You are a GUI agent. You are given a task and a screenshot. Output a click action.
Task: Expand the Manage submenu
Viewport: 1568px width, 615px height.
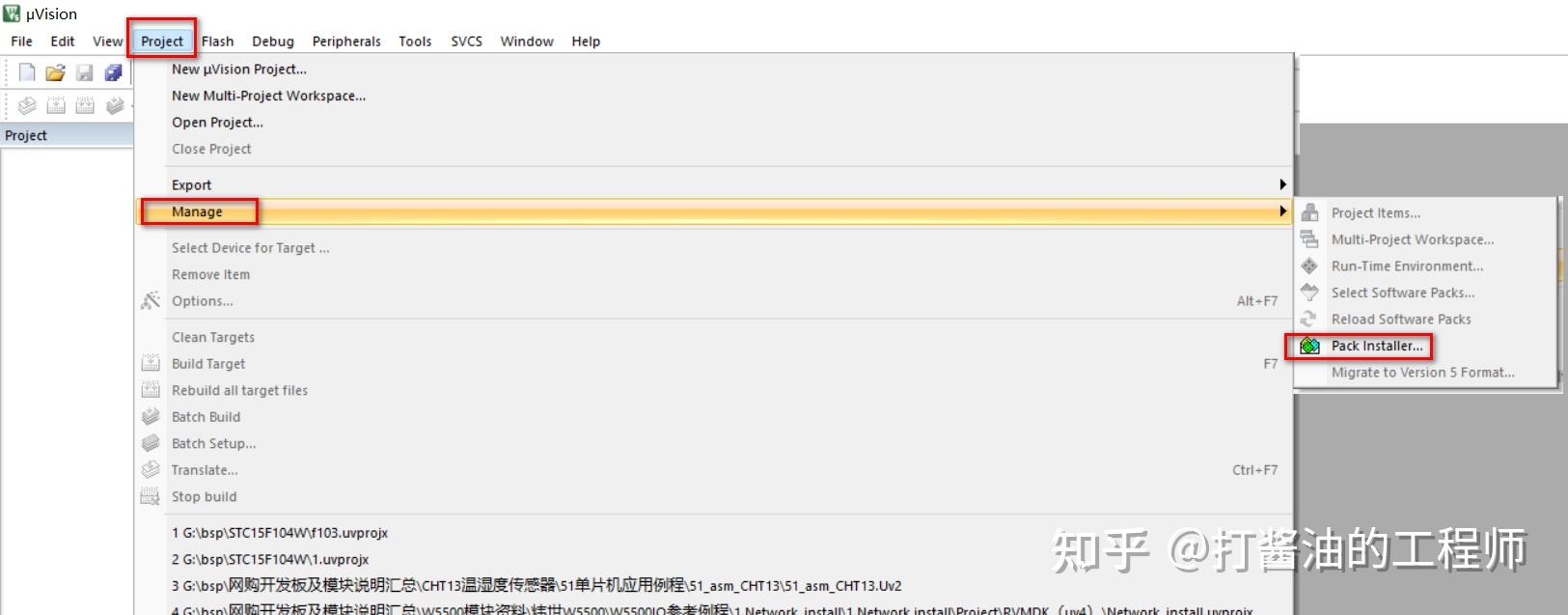point(714,211)
